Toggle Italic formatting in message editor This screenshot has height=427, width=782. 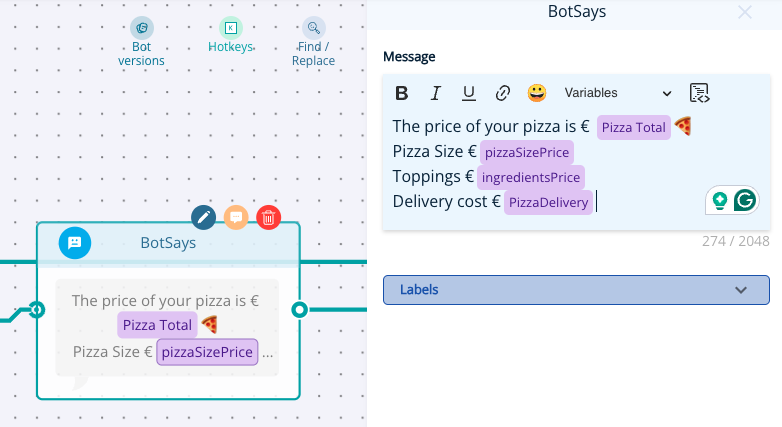(x=435, y=93)
